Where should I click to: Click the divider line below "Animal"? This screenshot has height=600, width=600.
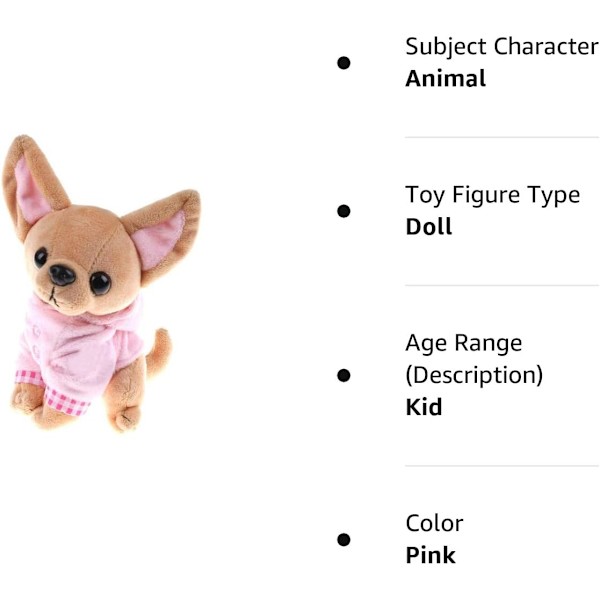(501, 137)
